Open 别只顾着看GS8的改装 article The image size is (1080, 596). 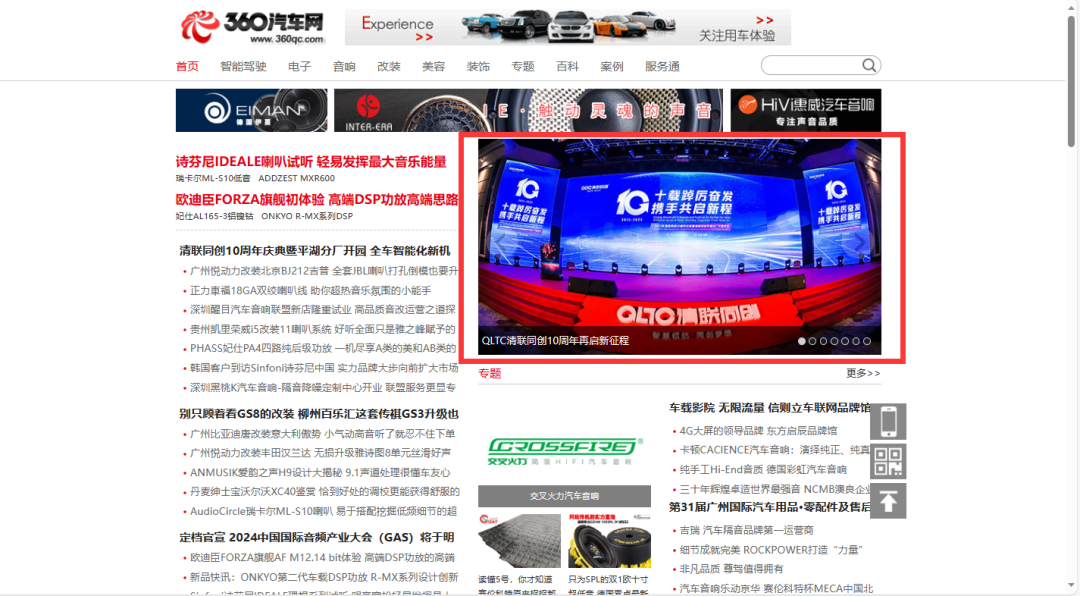tap(319, 413)
